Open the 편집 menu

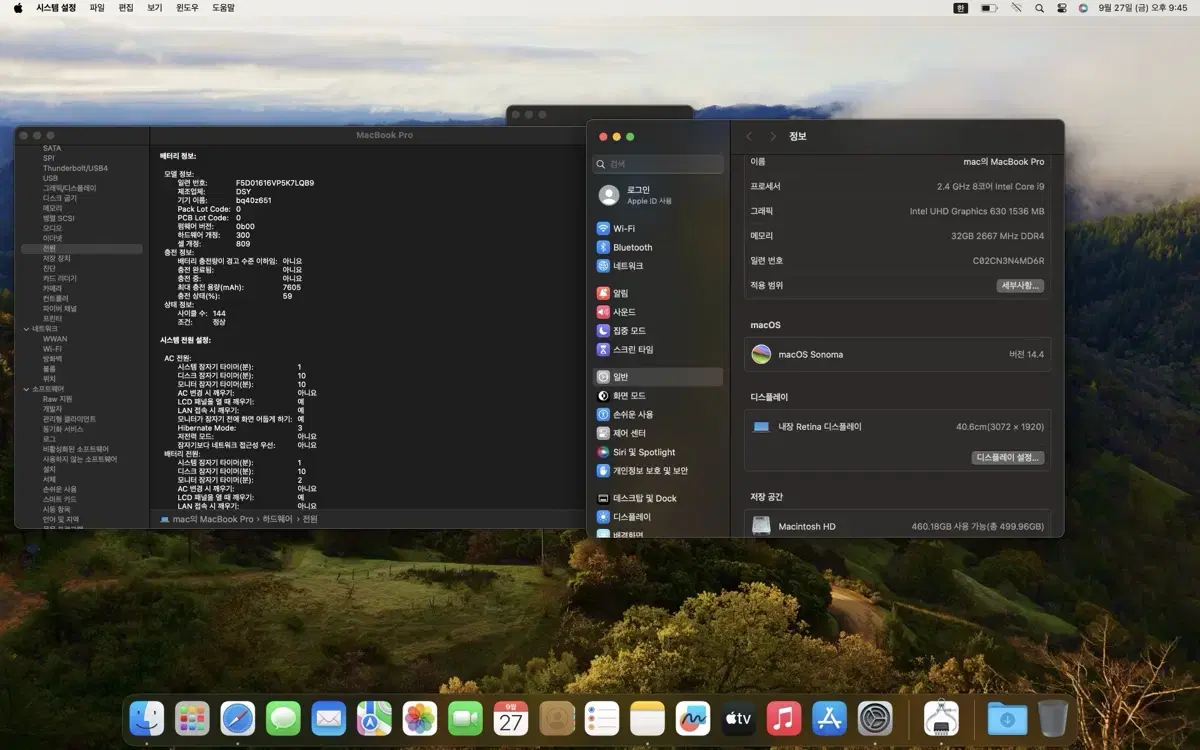[x=126, y=8]
